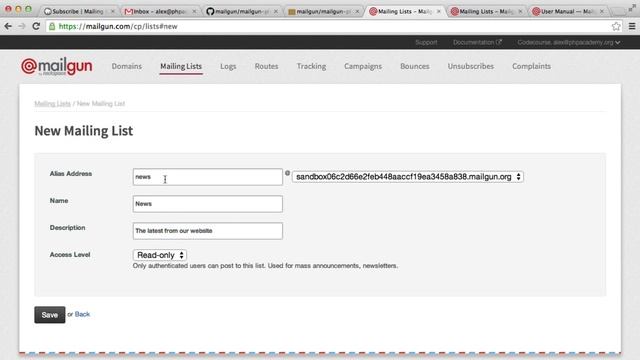Click the browser forward arrow
Viewport: 640px width, 360px height.
[22, 26]
